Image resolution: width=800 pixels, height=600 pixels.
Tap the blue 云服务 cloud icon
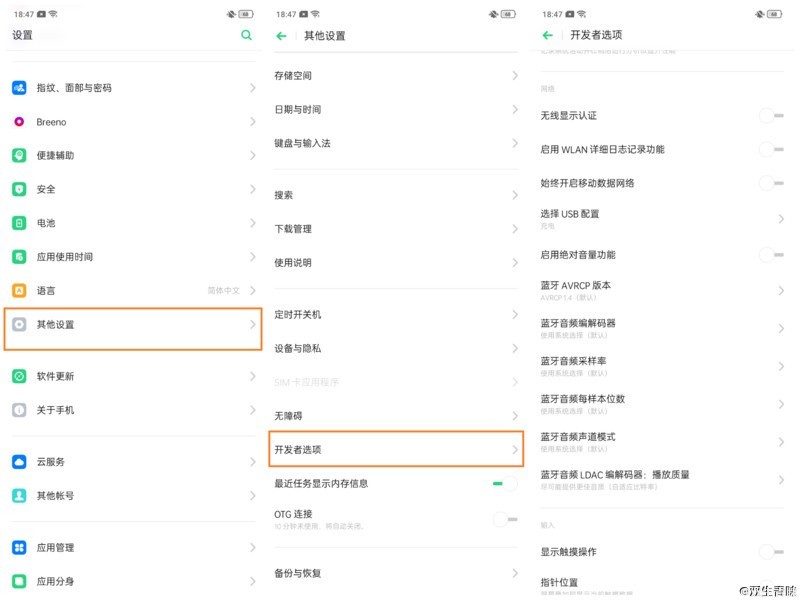pyautogui.click(x=19, y=462)
